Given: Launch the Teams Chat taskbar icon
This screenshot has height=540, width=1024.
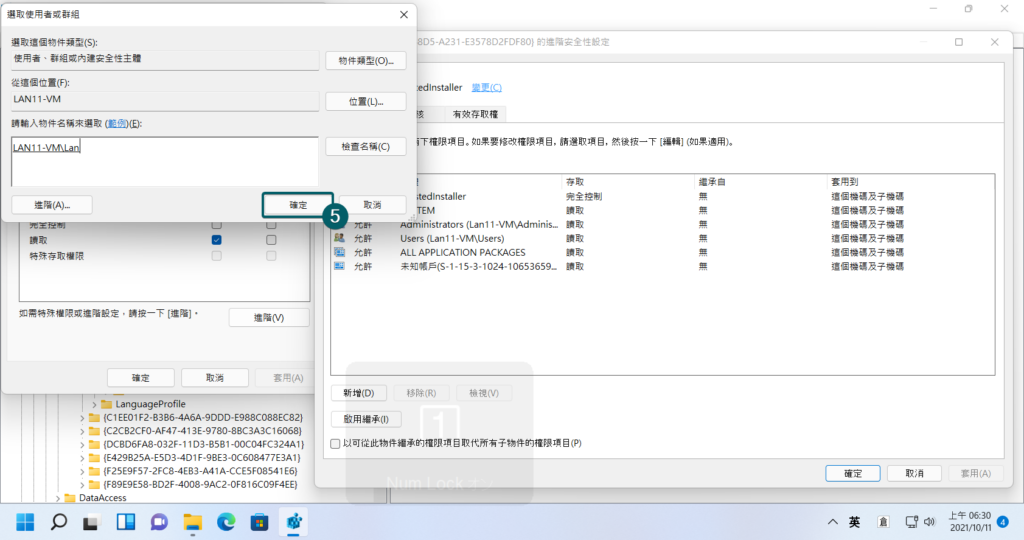Looking at the screenshot, I should click(159, 522).
